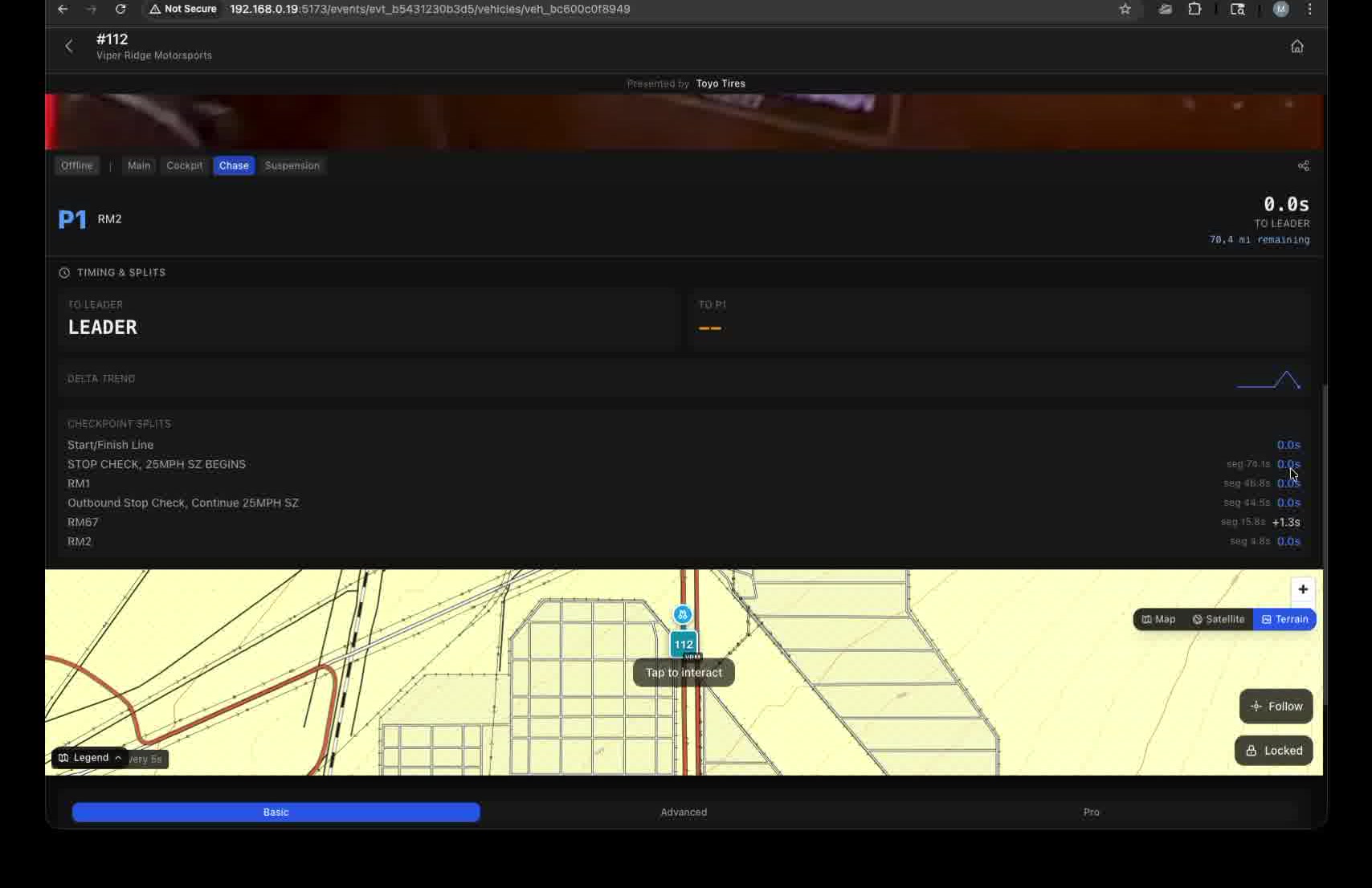Click the share icon near the view tabs
The width and height of the screenshot is (1372, 888).
pos(1304,165)
